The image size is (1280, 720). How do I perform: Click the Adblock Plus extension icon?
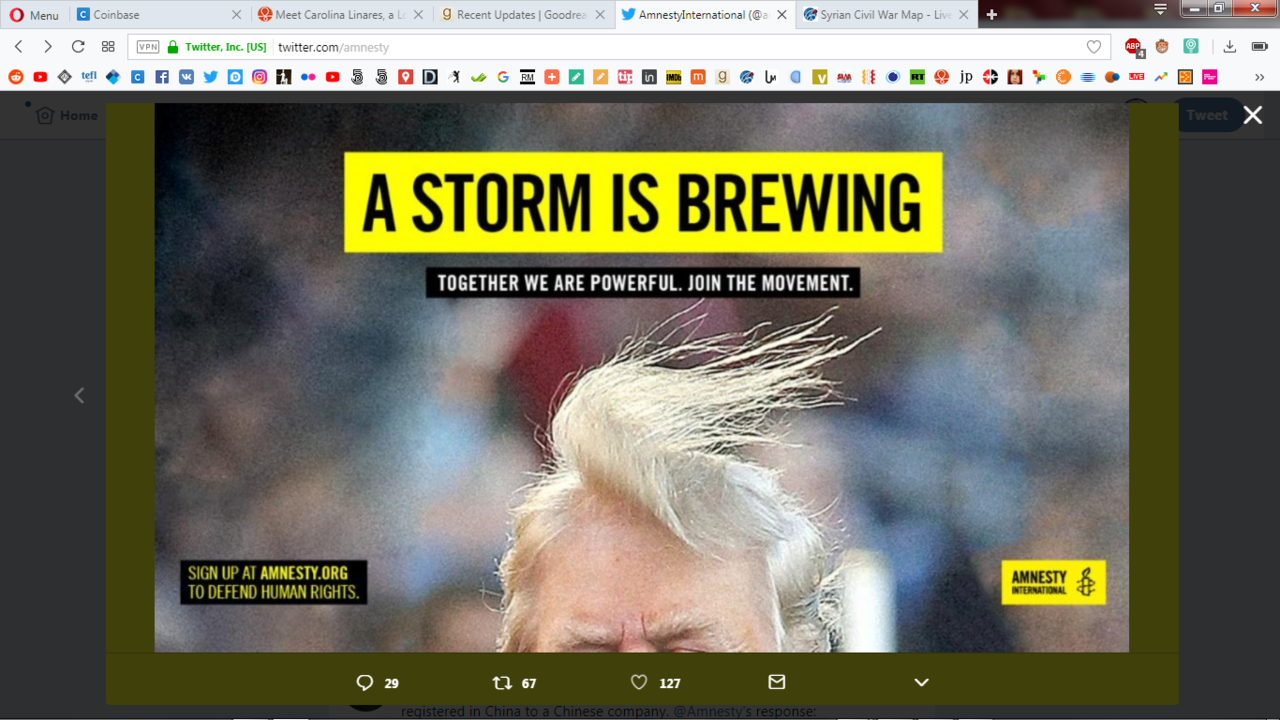coord(1132,46)
